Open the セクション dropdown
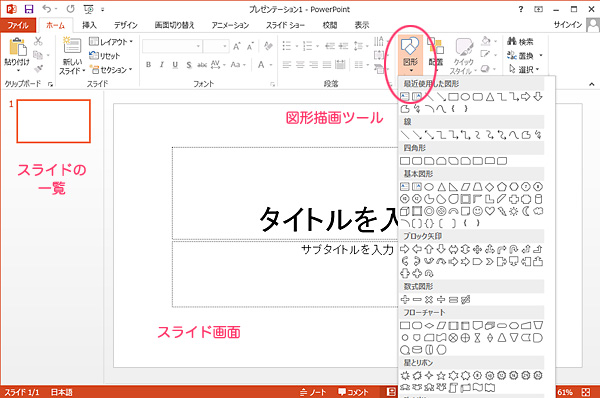Image resolution: width=600 pixels, height=398 pixels. click(111, 70)
